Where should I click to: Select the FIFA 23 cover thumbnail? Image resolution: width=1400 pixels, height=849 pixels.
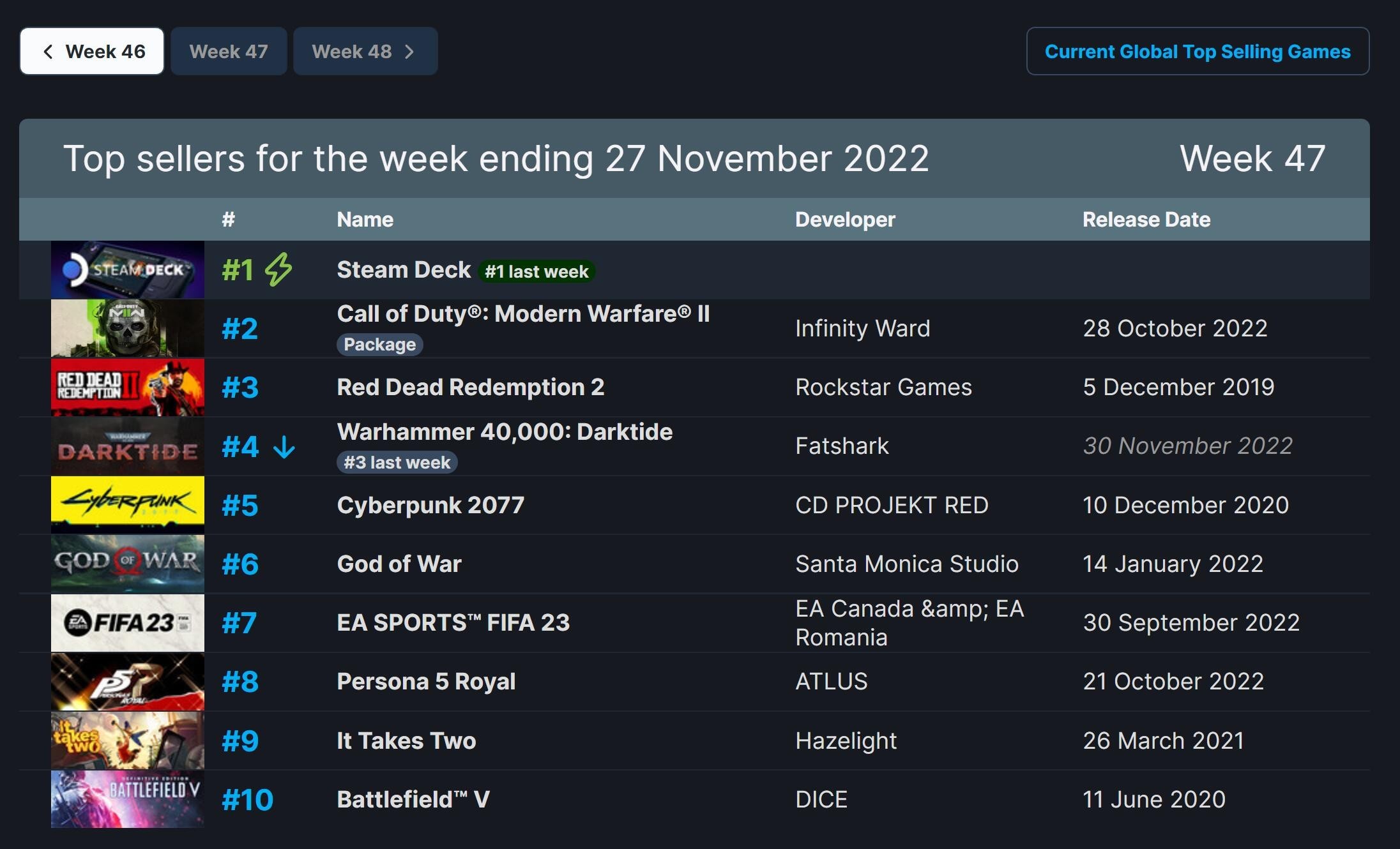[x=128, y=623]
